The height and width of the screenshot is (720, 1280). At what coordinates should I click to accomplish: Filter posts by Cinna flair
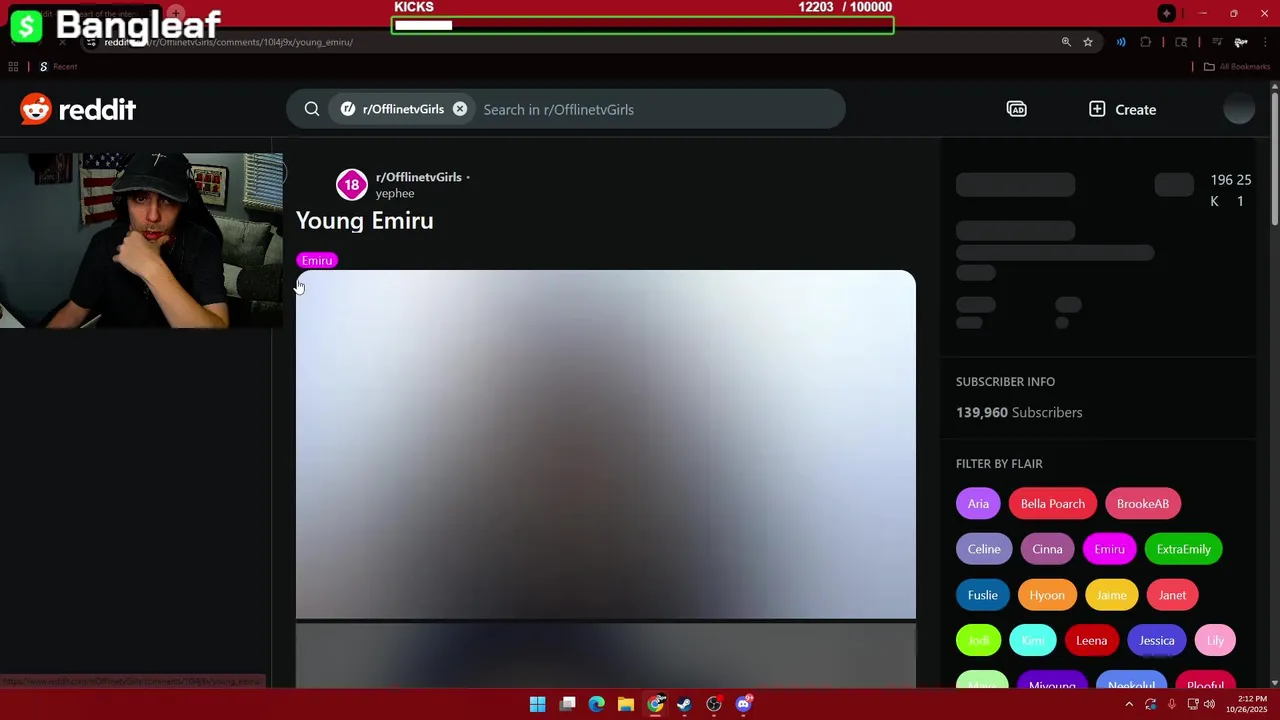[1047, 549]
